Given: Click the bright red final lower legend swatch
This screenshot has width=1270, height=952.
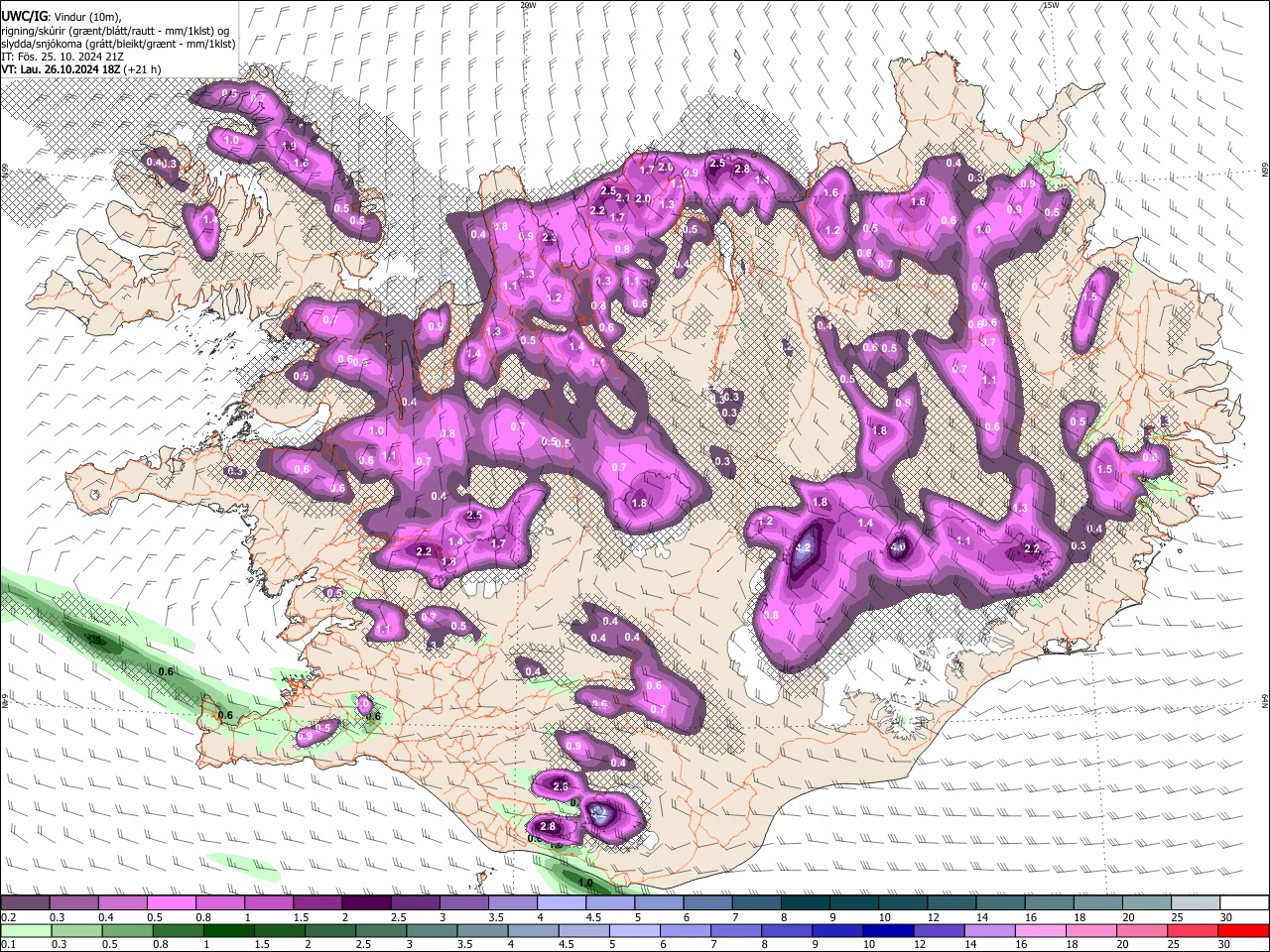Looking at the screenshot, I should tap(1242, 930).
